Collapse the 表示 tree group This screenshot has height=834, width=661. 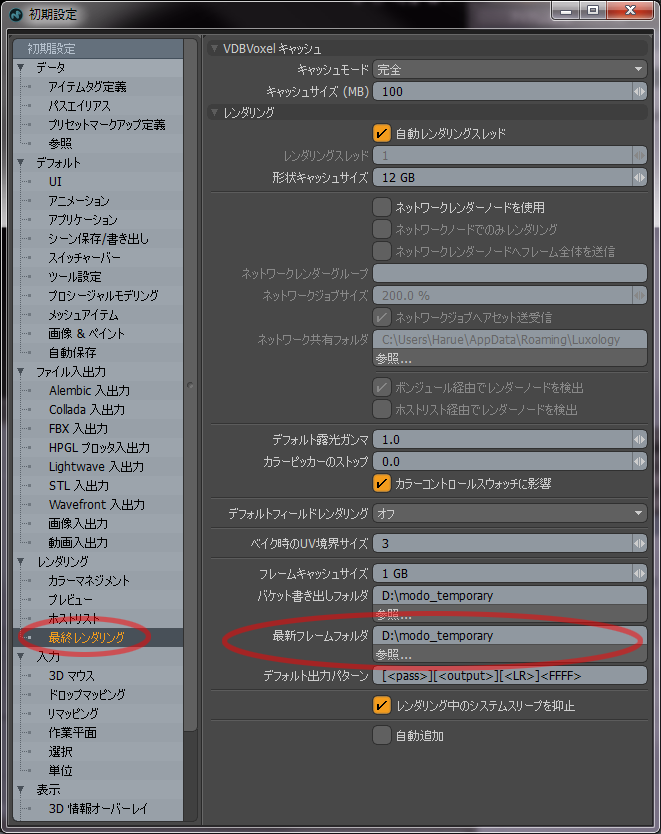click(x=21, y=789)
